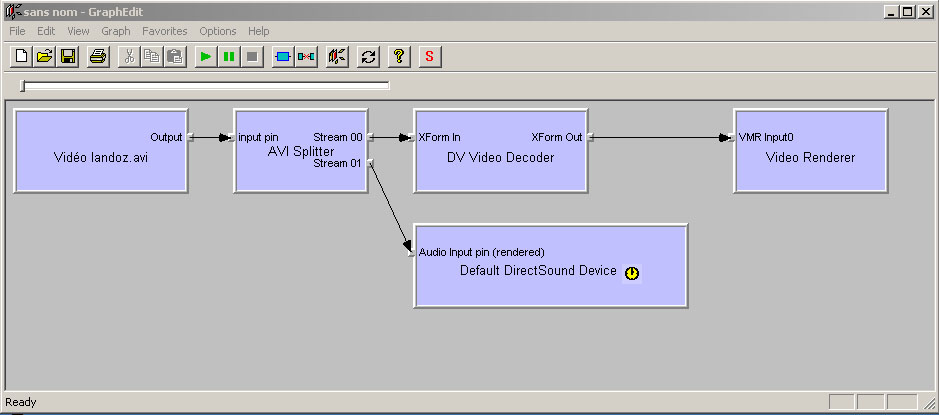Click the New graph toolbar icon

(22, 57)
